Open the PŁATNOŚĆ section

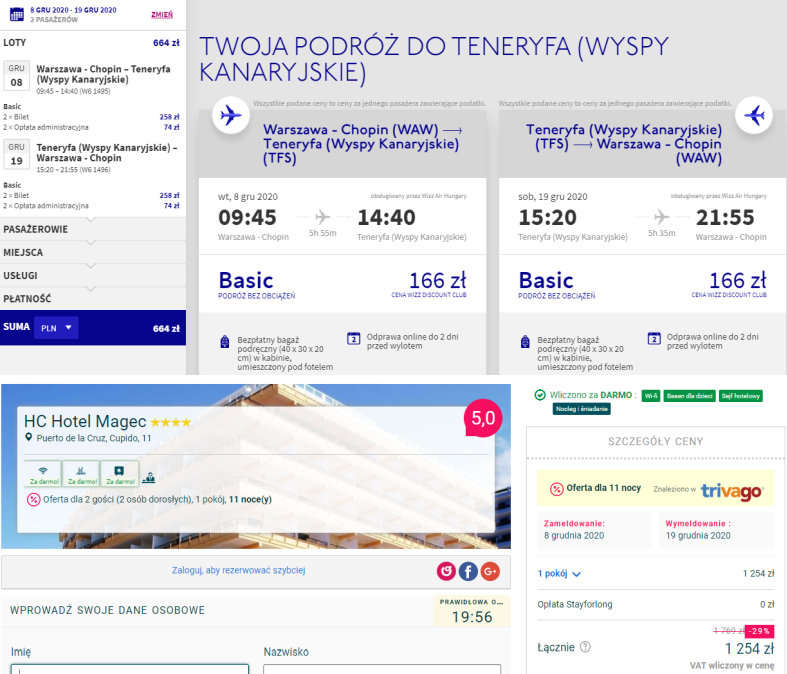93,299
